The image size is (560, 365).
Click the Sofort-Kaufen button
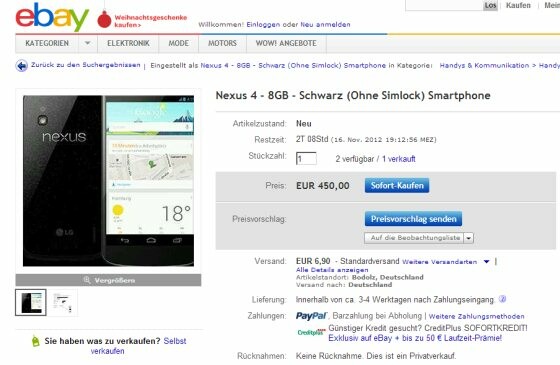tap(397, 186)
